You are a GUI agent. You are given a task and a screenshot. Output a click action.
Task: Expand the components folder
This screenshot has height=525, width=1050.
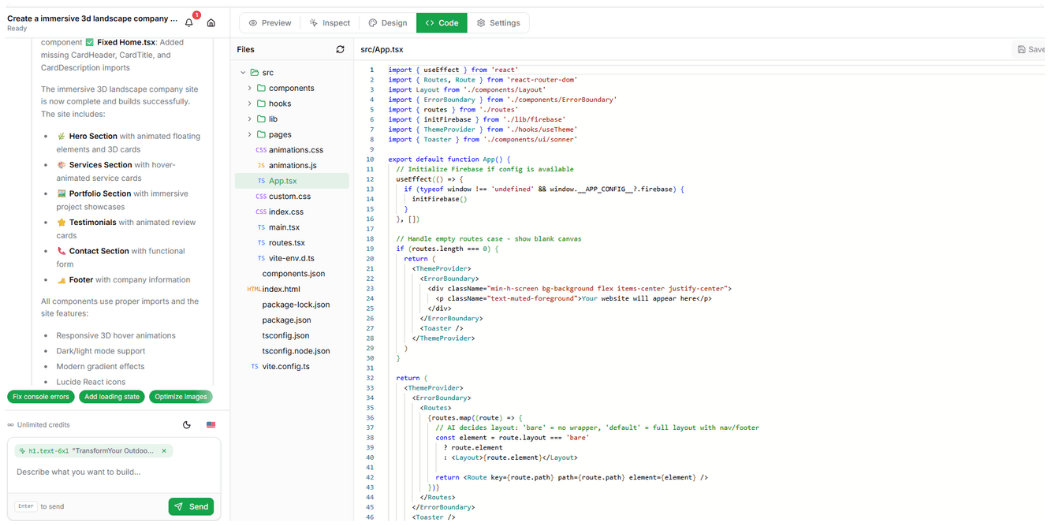(249, 88)
